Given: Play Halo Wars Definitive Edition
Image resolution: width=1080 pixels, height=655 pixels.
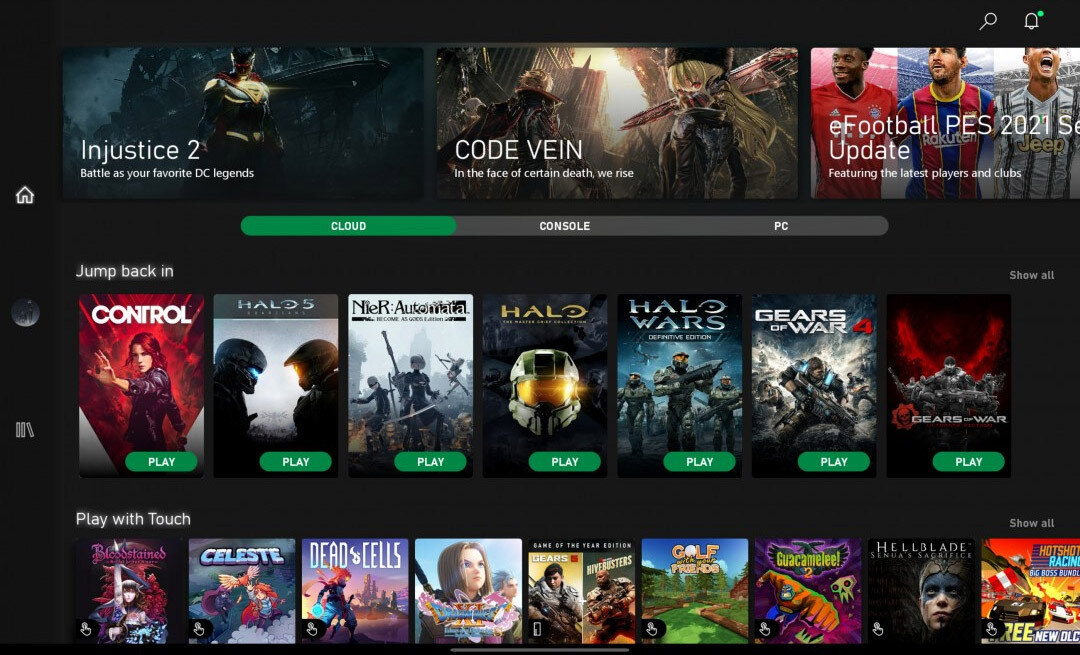Looking at the screenshot, I should (700, 462).
